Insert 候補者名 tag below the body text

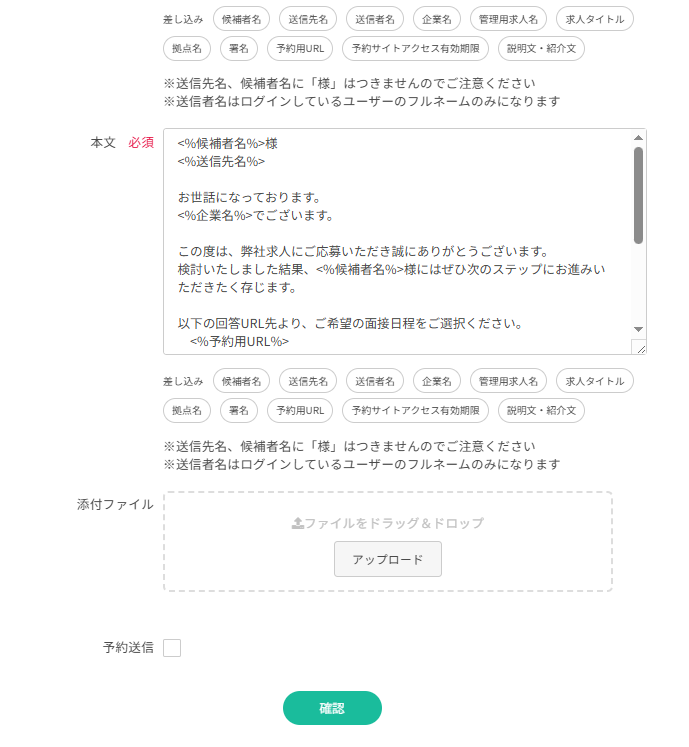(242, 381)
